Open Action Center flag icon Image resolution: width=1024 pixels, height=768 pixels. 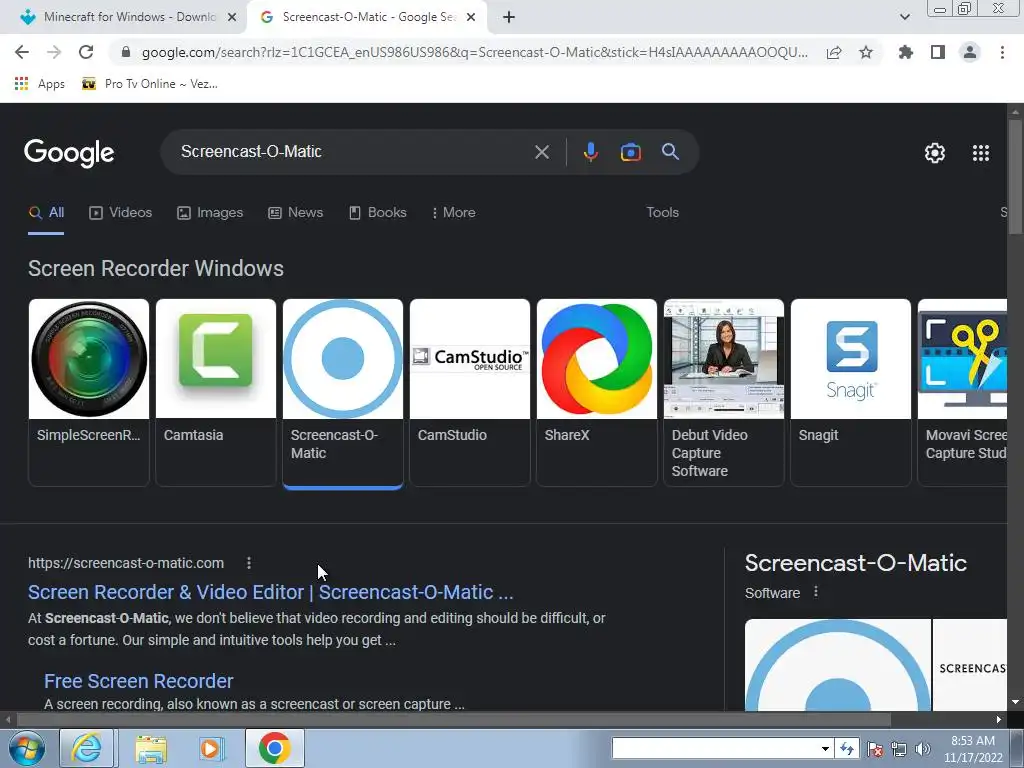coord(875,749)
